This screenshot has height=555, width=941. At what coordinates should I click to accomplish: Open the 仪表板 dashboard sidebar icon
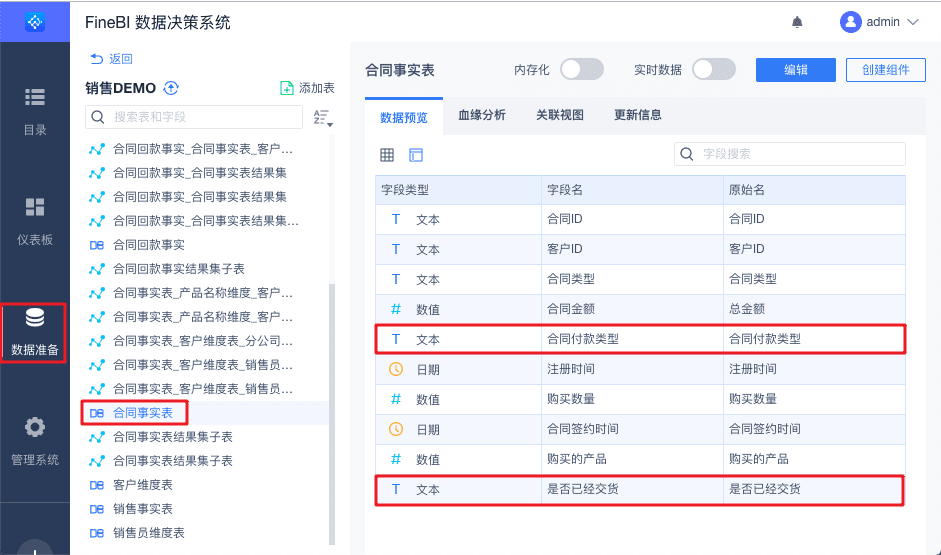35,208
